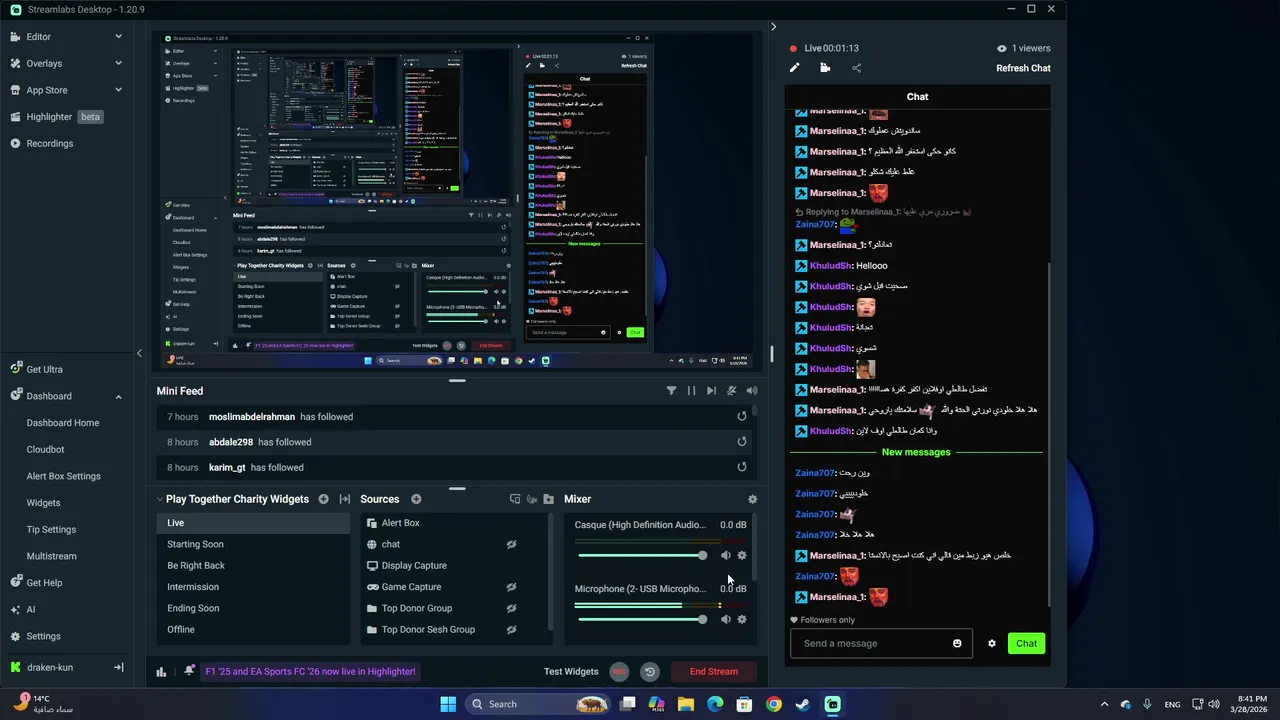Adjust the Casque audio volume slider
This screenshot has height=720, width=1280.
pos(642,555)
